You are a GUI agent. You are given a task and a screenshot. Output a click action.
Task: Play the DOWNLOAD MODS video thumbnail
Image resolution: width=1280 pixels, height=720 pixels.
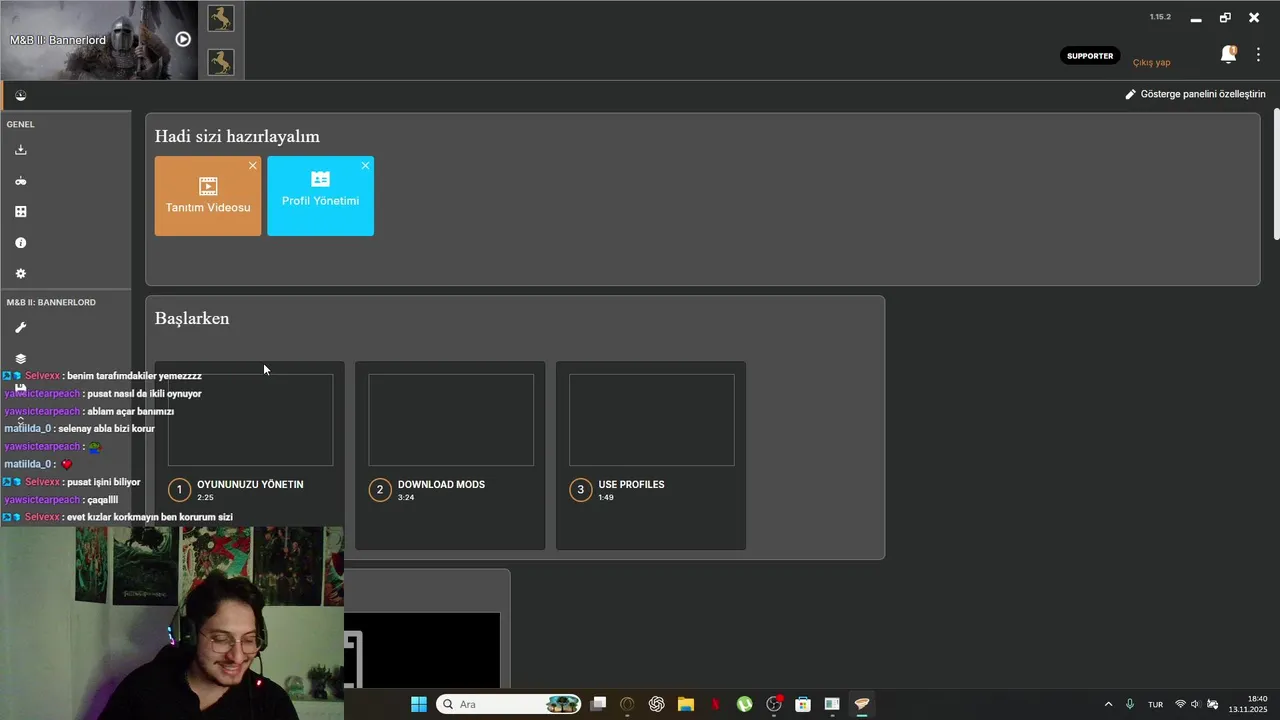pos(451,420)
